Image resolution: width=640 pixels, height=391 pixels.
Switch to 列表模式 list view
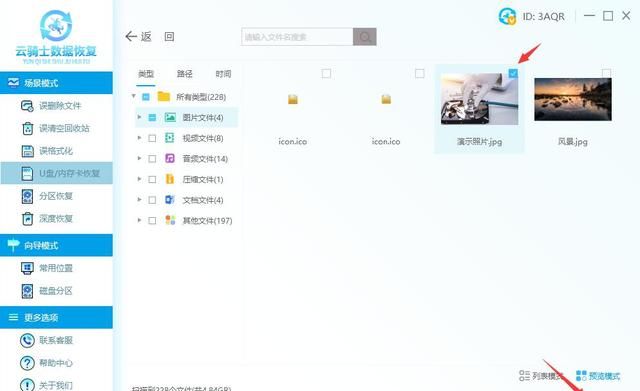tap(540, 375)
